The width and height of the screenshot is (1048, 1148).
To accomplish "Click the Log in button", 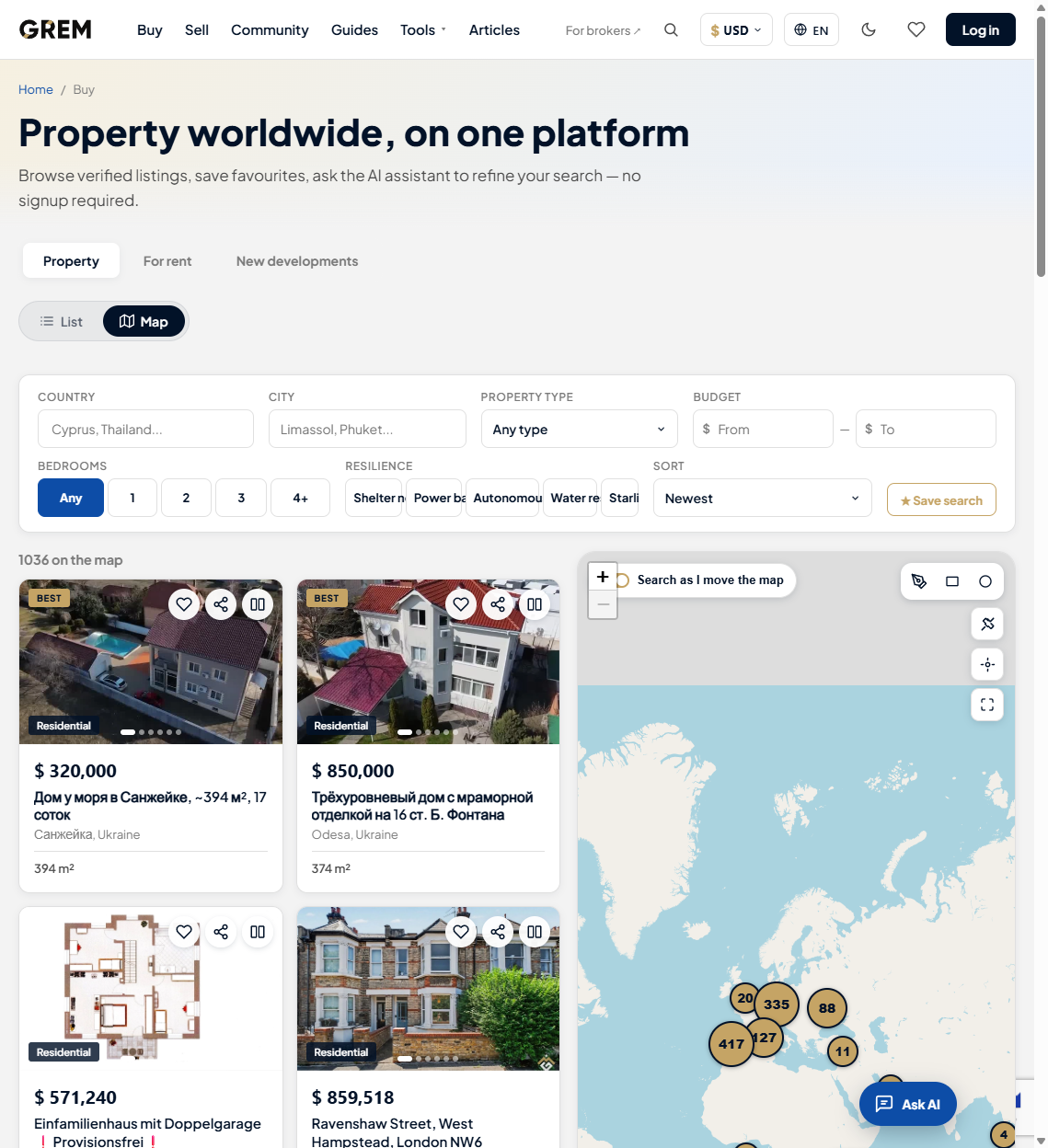I will click(981, 29).
